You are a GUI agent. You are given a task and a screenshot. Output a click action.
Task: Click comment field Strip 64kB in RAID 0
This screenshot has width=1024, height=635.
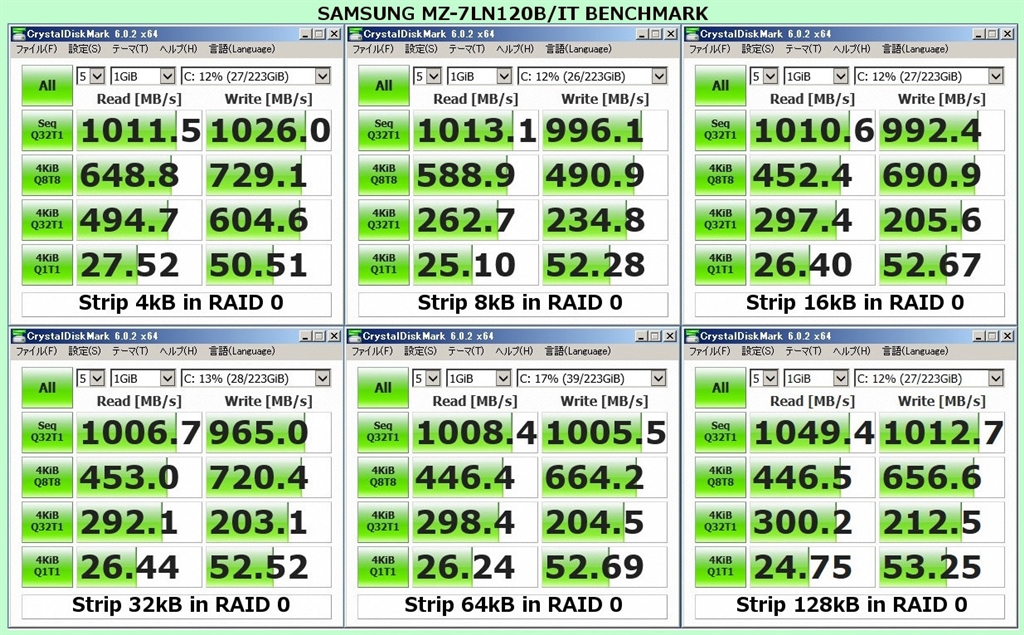[x=513, y=606]
